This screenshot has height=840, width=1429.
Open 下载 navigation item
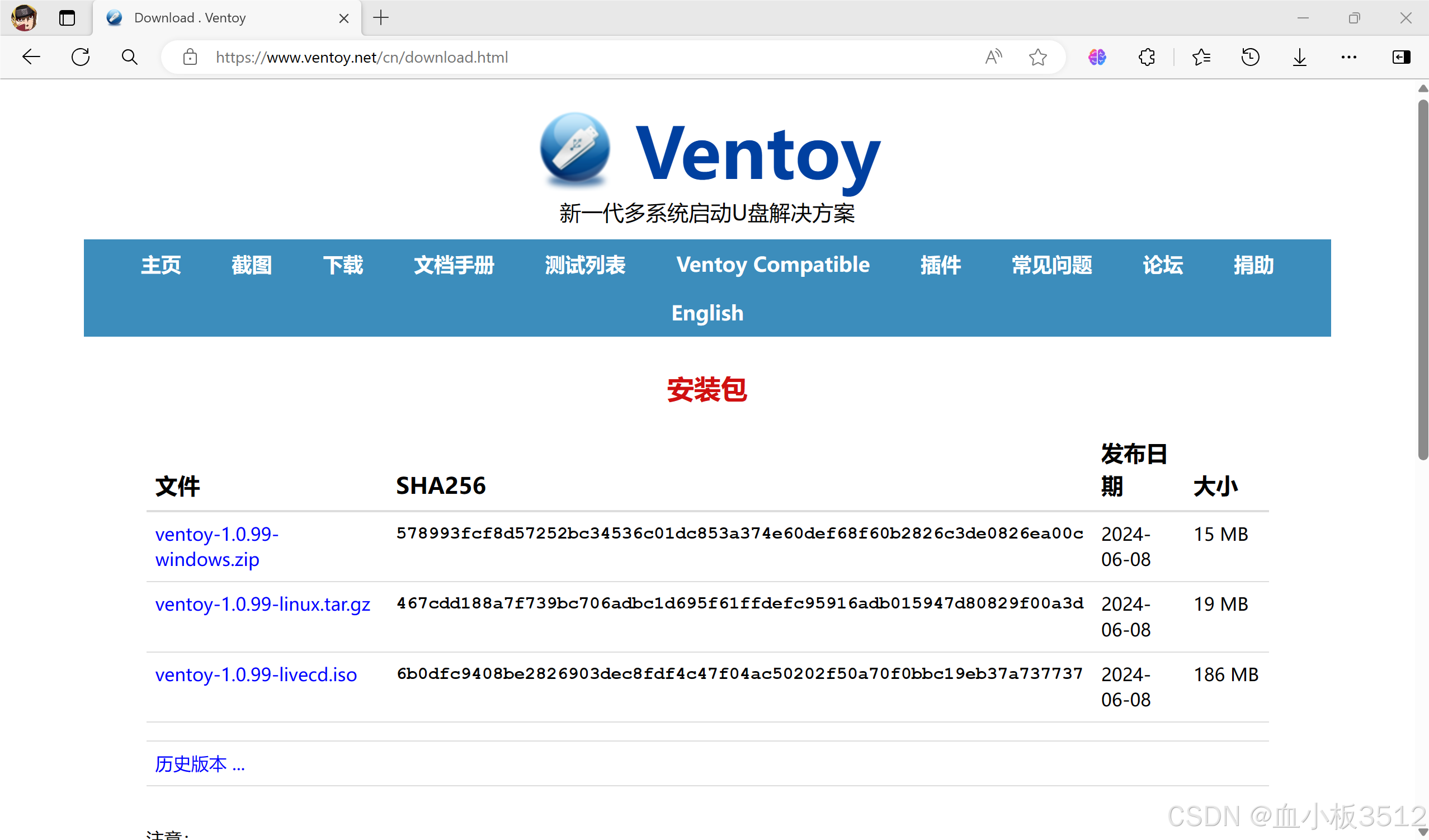tap(343, 265)
